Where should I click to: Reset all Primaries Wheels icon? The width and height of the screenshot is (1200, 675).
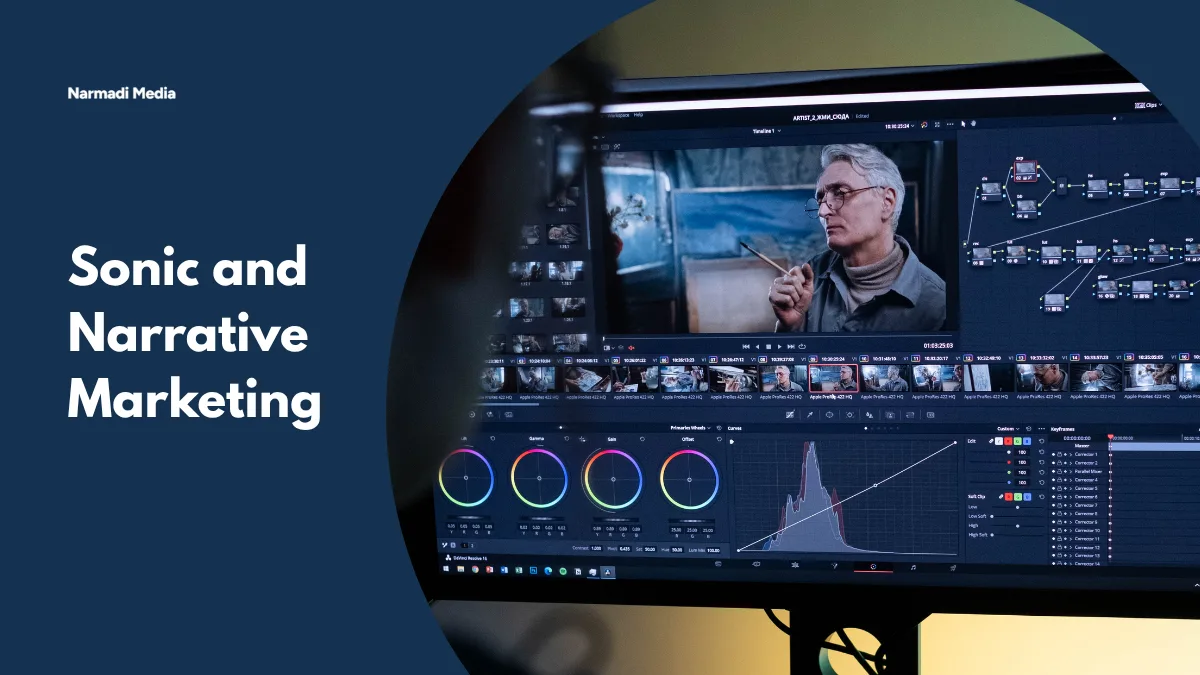pyautogui.click(x=719, y=428)
